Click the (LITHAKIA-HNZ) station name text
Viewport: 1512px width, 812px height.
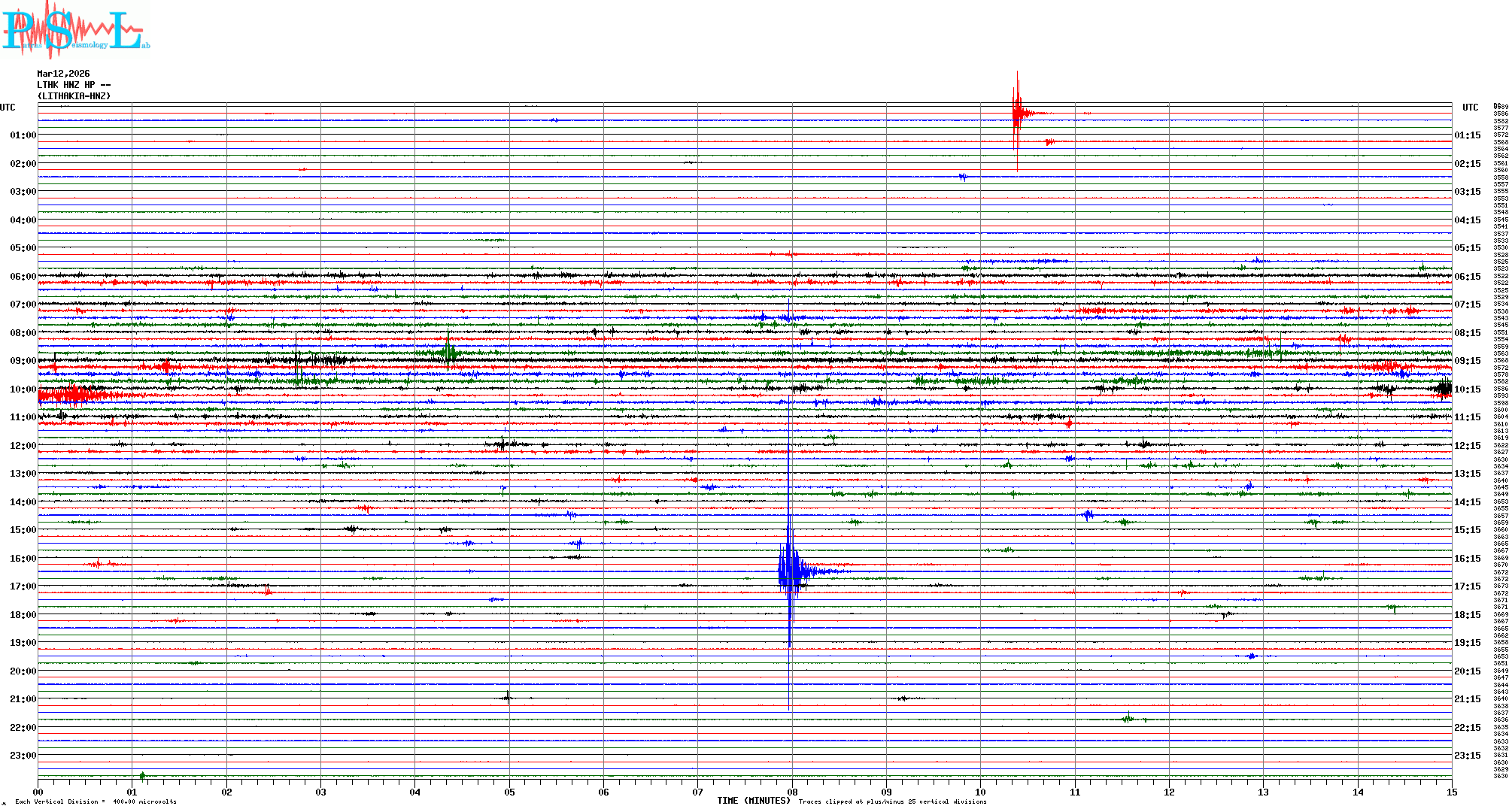pyautogui.click(x=74, y=96)
